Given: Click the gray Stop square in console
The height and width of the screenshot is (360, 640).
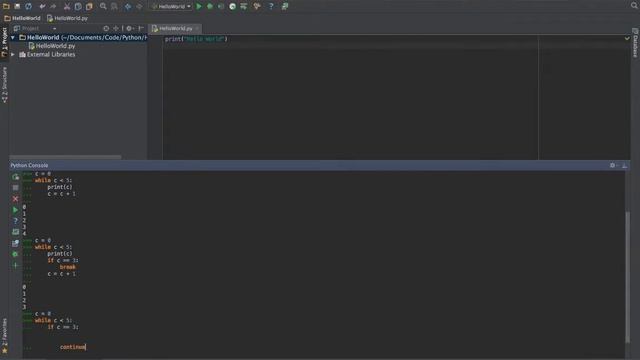Looking at the screenshot, I should (x=16, y=188).
